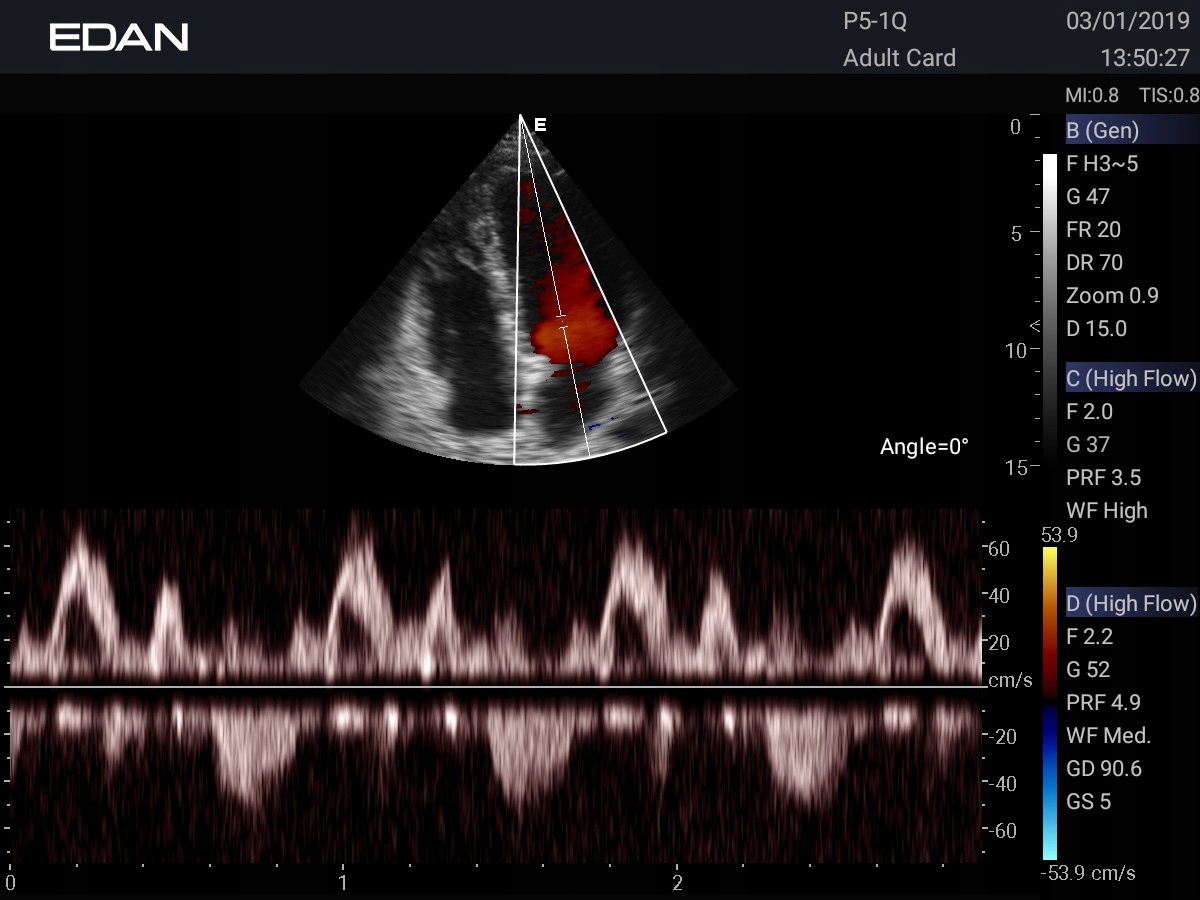Select the frame rate FR 20 parameter

[x=1093, y=229]
